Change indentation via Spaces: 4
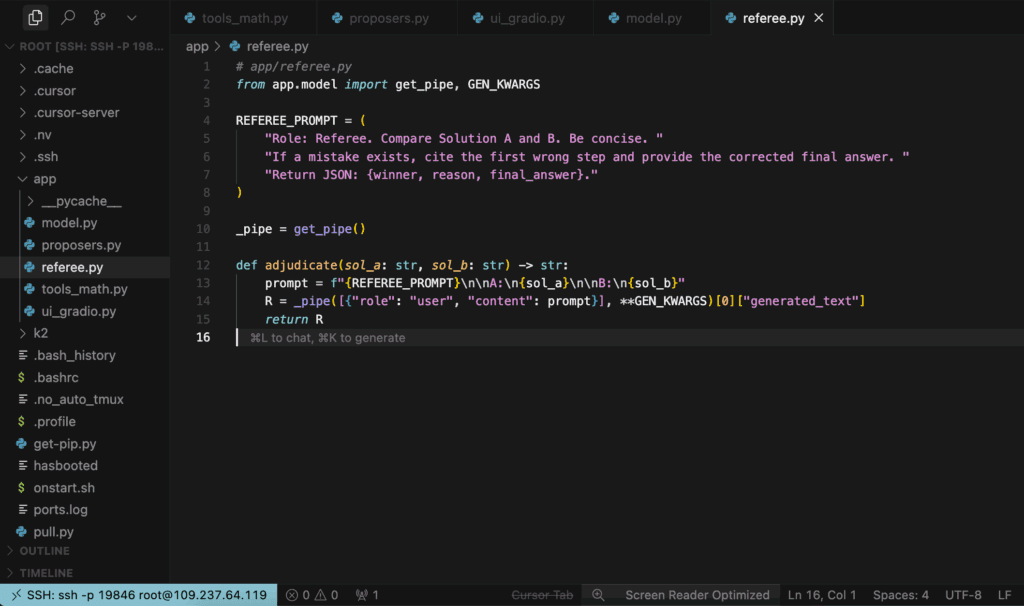Viewport: 1024px width, 606px height. 900,595
